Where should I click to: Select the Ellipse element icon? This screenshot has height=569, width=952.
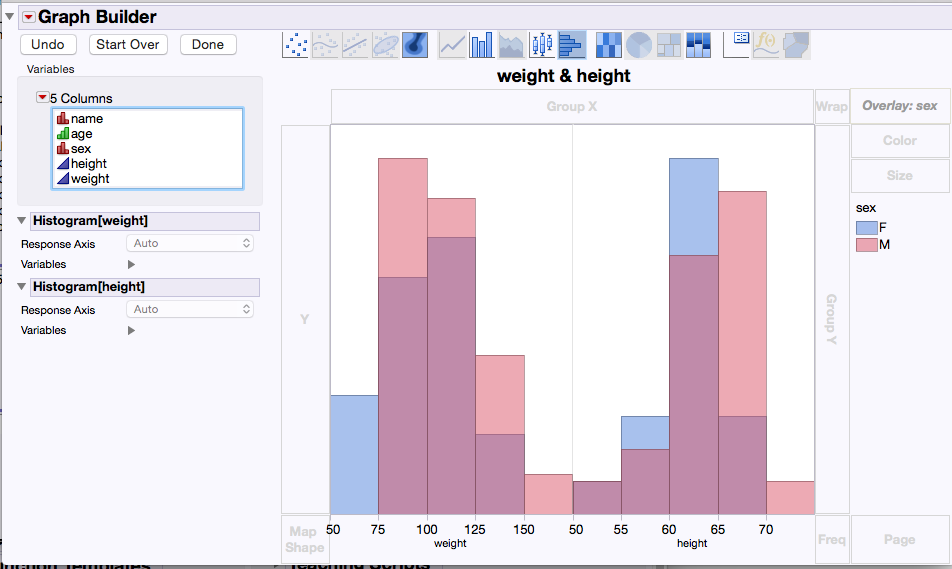point(386,45)
